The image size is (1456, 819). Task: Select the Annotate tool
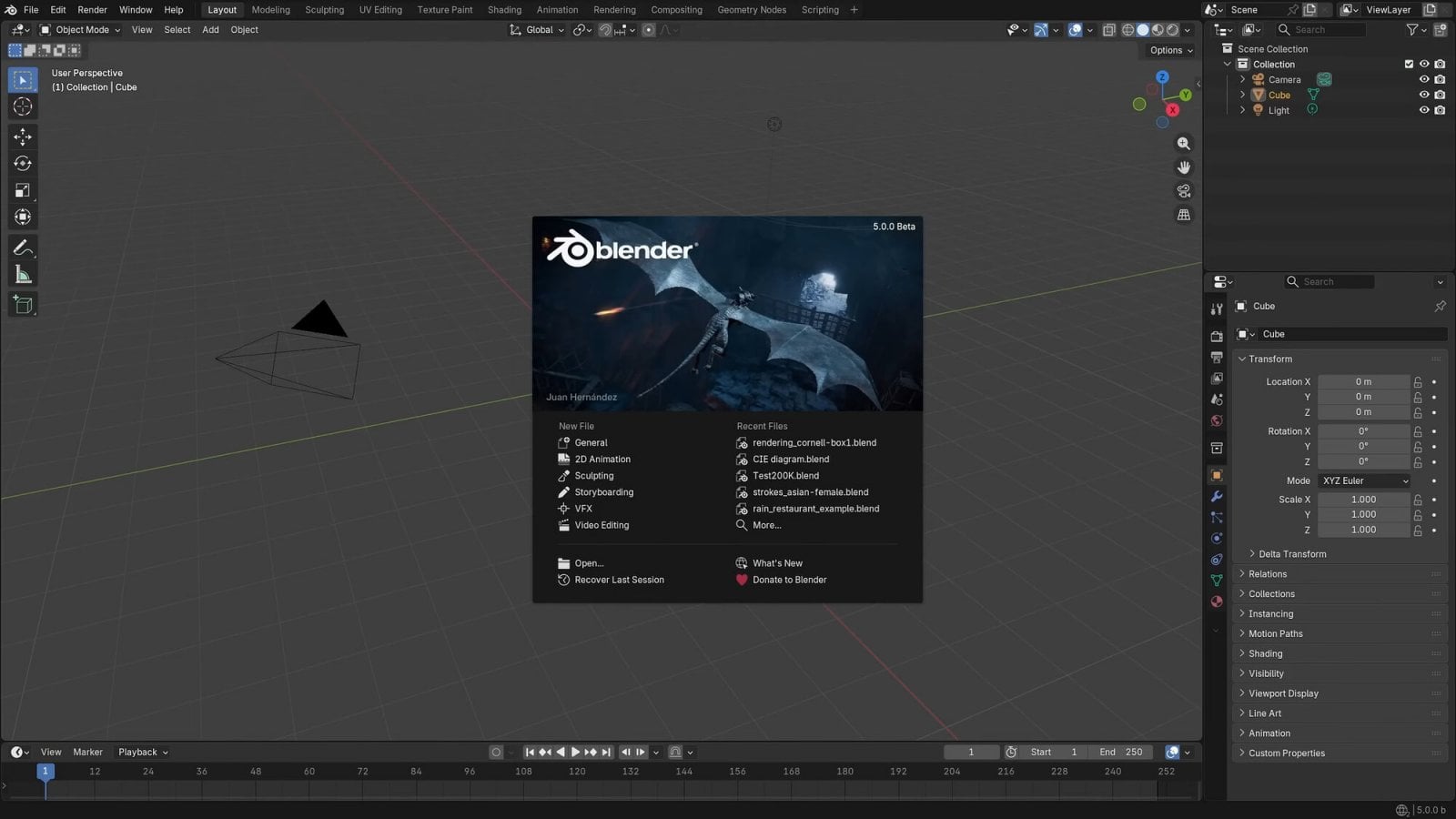tap(22, 247)
